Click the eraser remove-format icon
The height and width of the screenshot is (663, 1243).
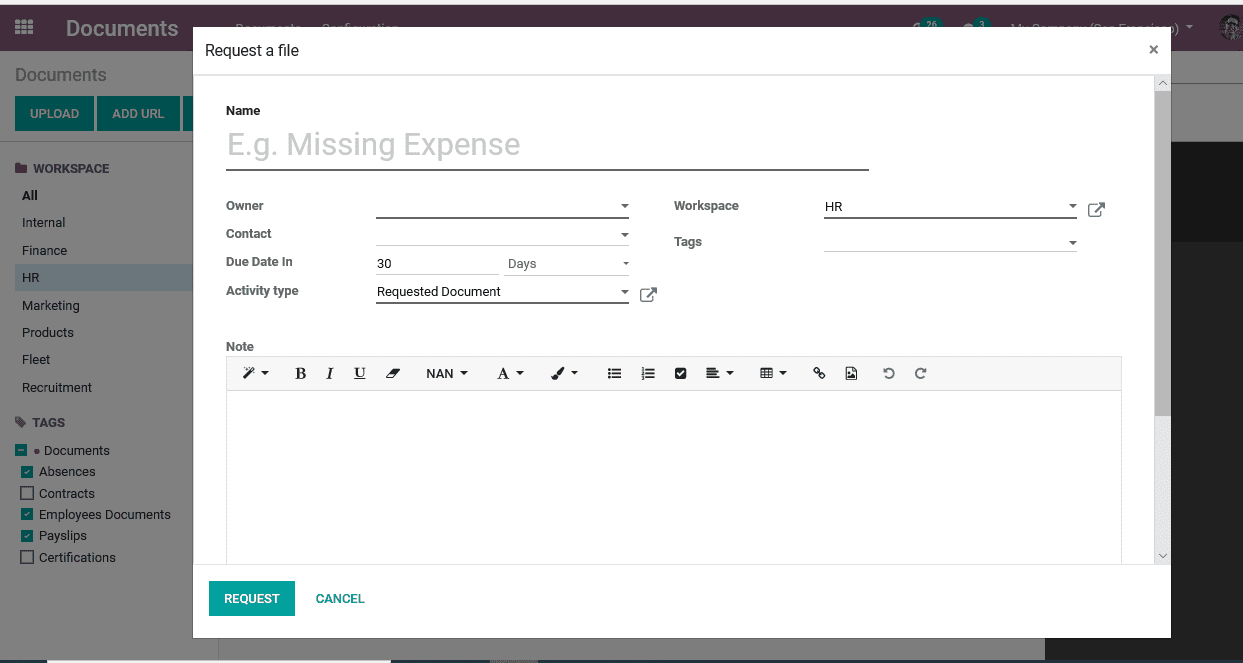tap(392, 373)
